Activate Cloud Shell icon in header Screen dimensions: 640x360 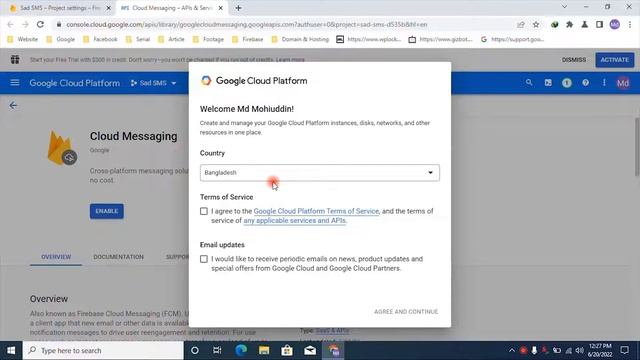548,83
